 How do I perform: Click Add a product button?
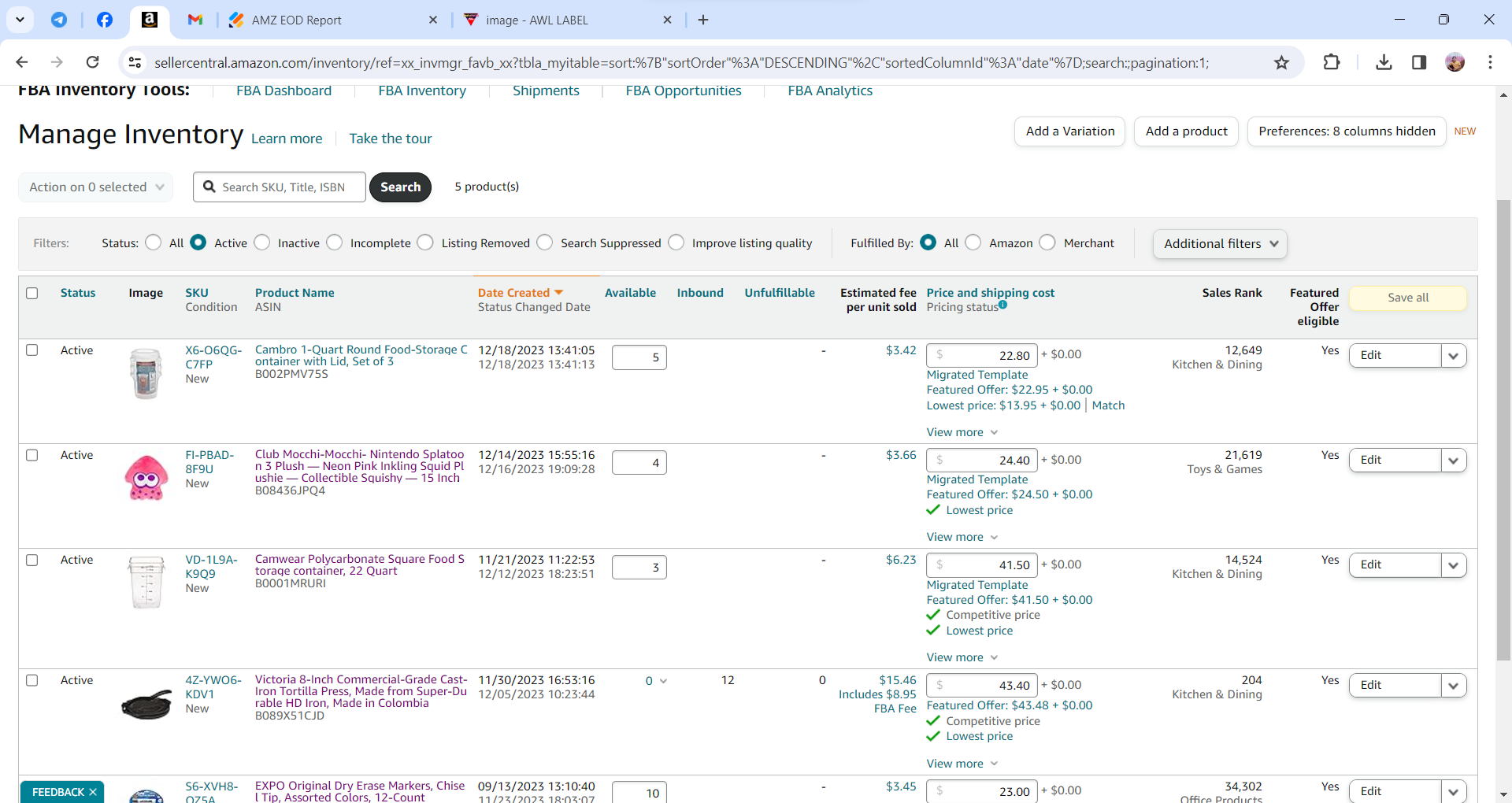point(1186,131)
